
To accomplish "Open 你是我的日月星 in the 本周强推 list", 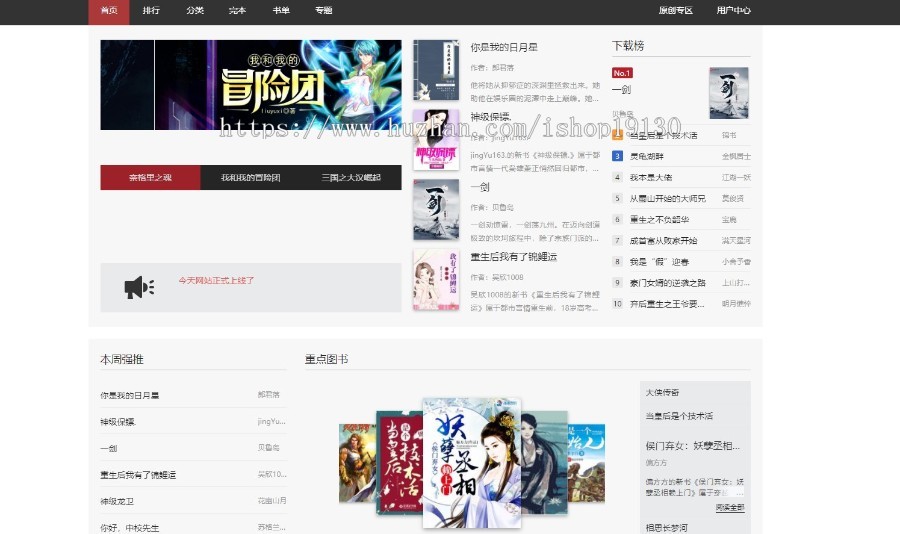I will pos(130,395).
